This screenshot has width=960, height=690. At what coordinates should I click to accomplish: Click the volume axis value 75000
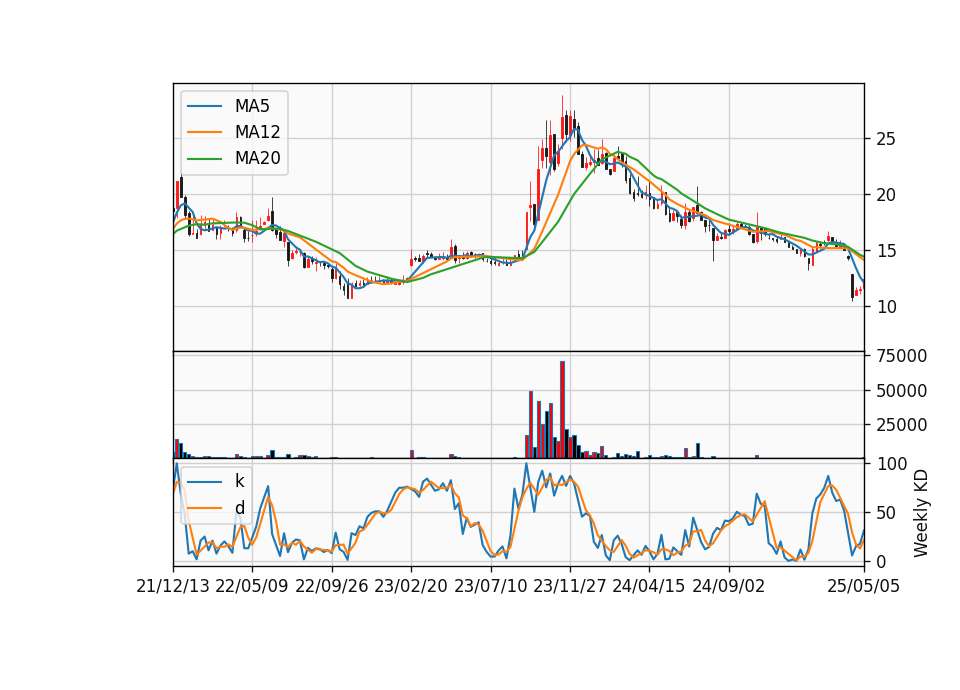point(901,356)
